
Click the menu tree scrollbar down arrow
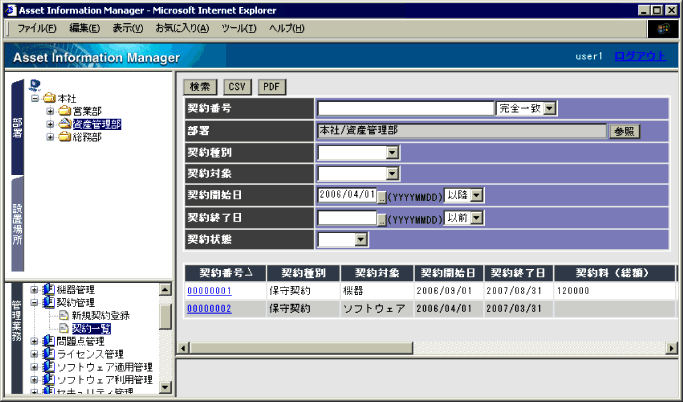pos(166,387)
